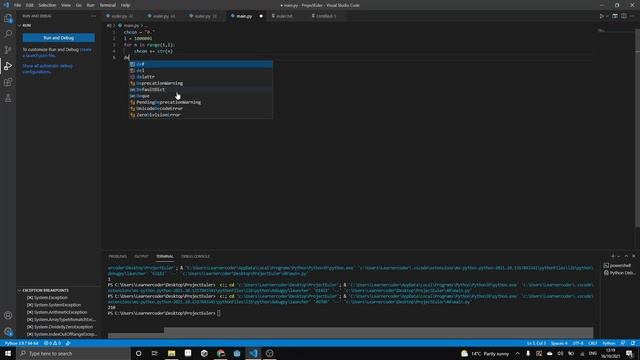Click the feedback icon in status bar
640x360 pixels.
tap(623, 343)
